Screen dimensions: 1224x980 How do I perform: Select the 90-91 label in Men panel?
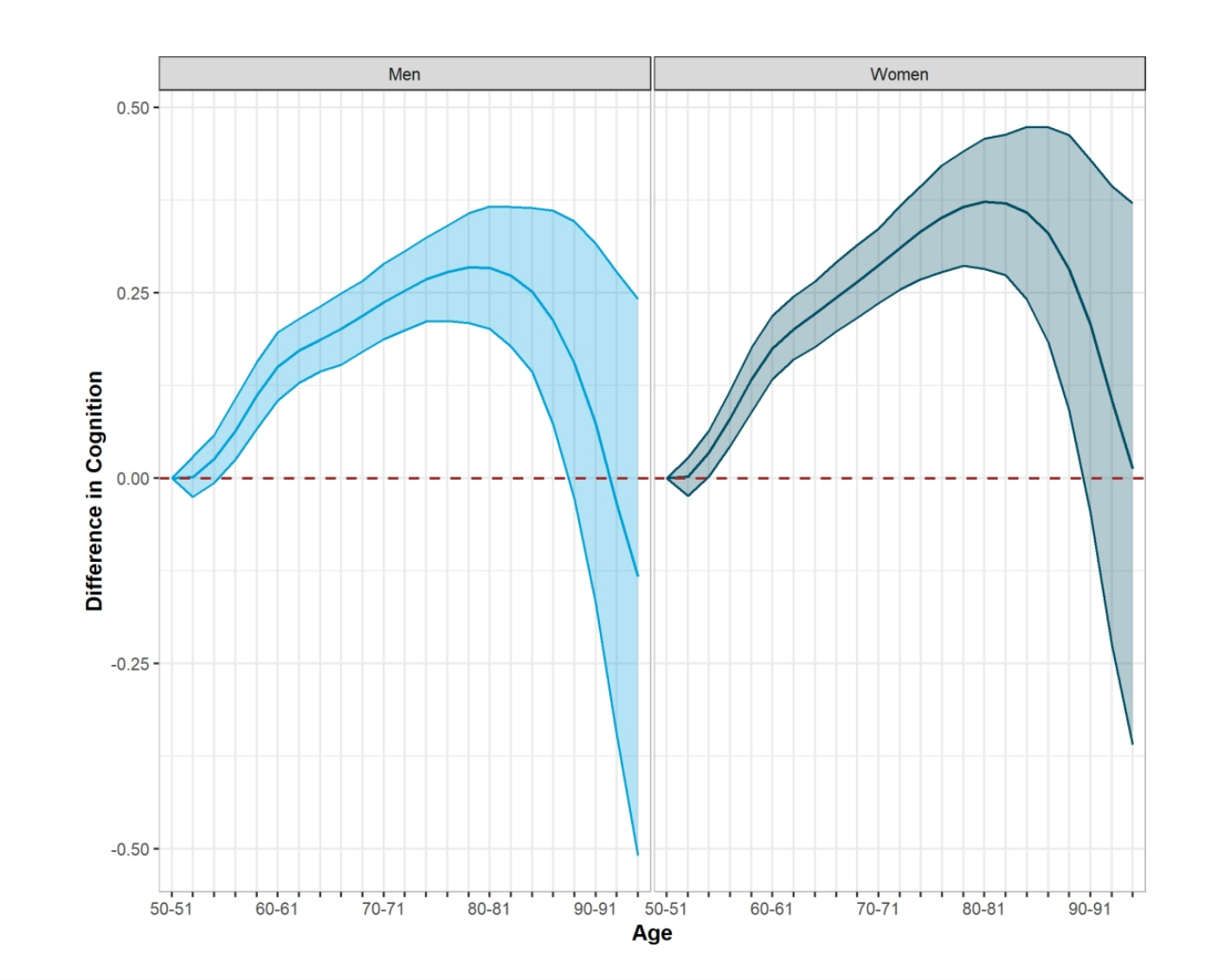pyautogui.click(x=596, y=909)
